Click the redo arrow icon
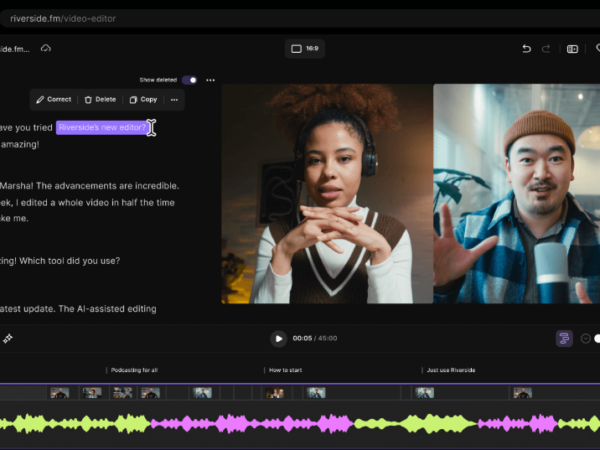This screenshot has width=600, height=450. pyautogui.click(x=546, y=49)
